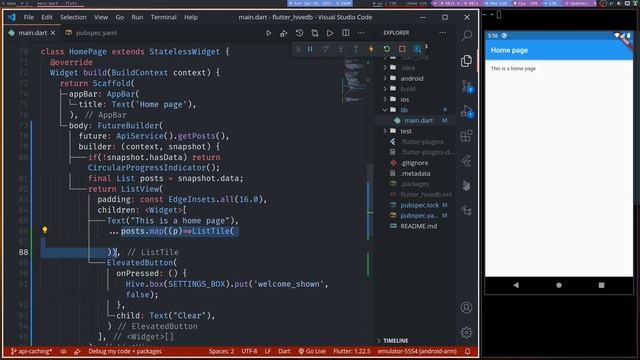Open the Flutter sidebar icon
The height and width of the screenshot is (360, 640).
pyautogui.click(x=466, y=161)
